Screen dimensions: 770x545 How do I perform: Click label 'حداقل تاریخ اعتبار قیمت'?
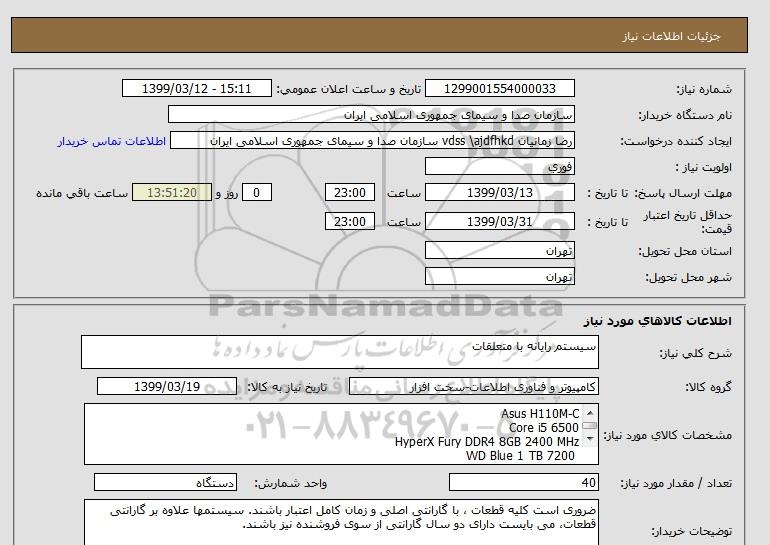point(688,222)
